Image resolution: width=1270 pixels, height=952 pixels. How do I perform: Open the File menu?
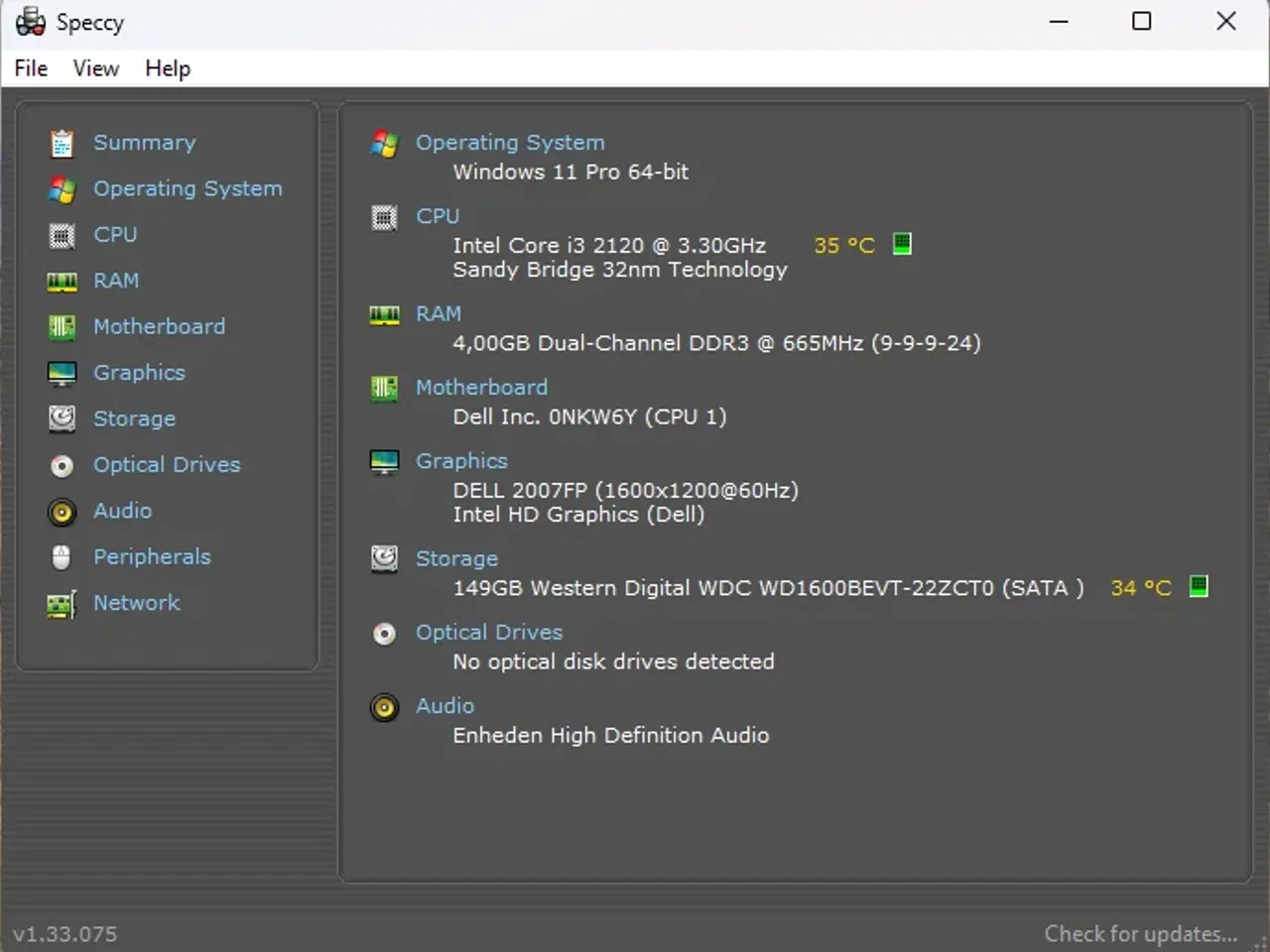(x=31, y=67)
